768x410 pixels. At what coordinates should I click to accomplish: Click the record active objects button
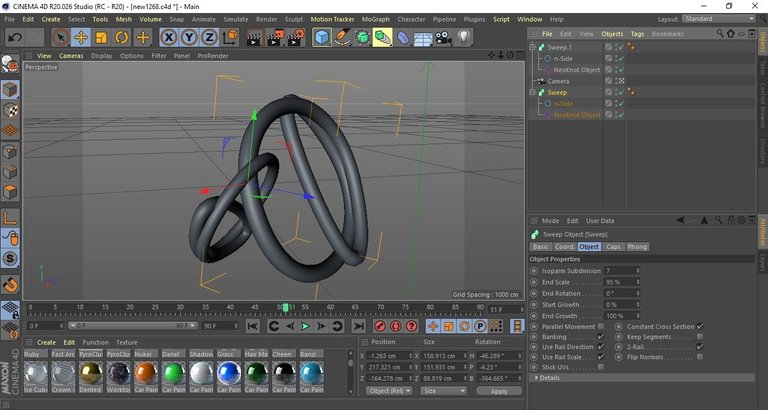[x=380, y=326]
